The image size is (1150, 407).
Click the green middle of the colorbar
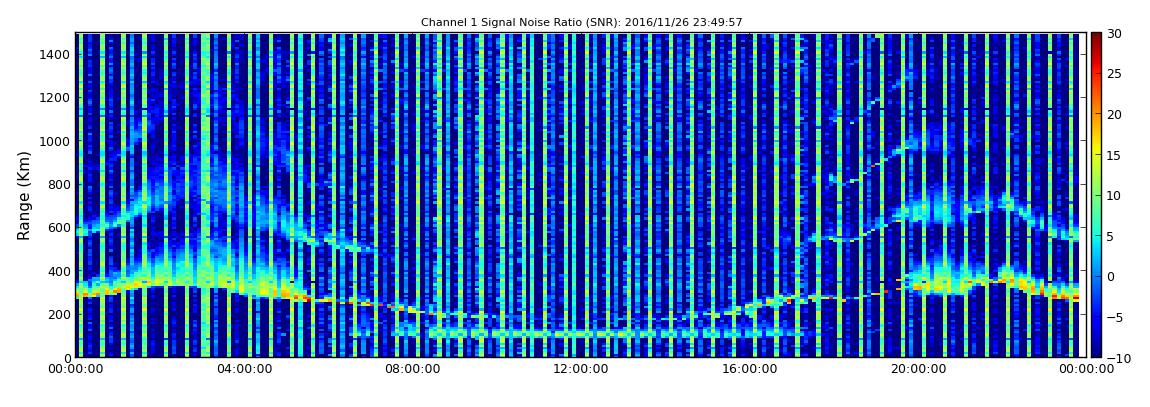(1096, 195)
